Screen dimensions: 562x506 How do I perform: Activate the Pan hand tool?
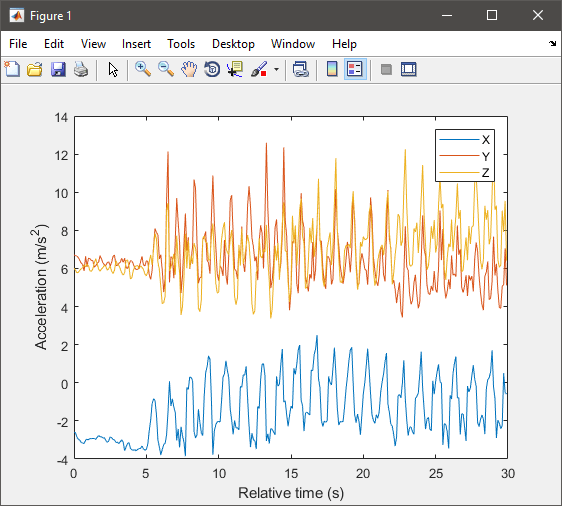189,69
